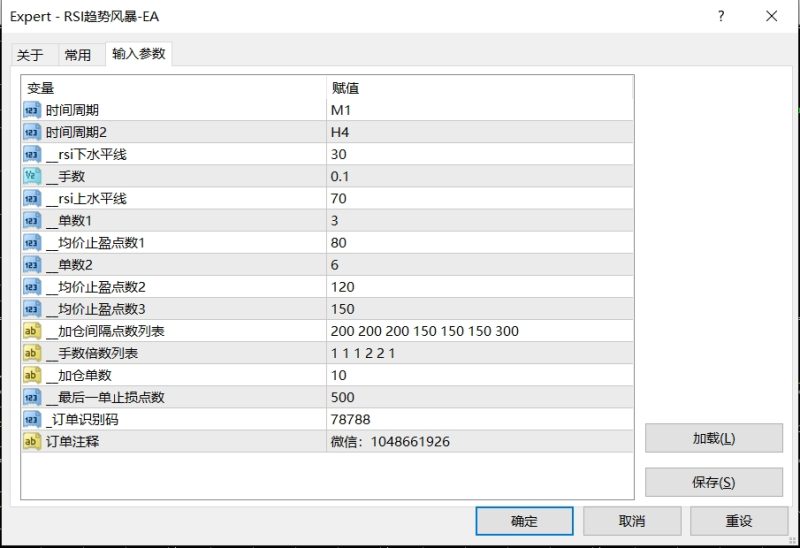Select the string icon beside __加仓间隔点数列表
Screen dimensions: 800x548
[32, 331]
